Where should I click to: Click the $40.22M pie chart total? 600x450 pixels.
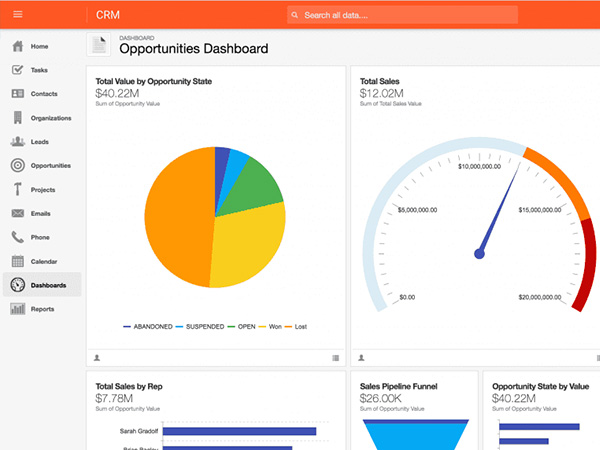point(117,93)
